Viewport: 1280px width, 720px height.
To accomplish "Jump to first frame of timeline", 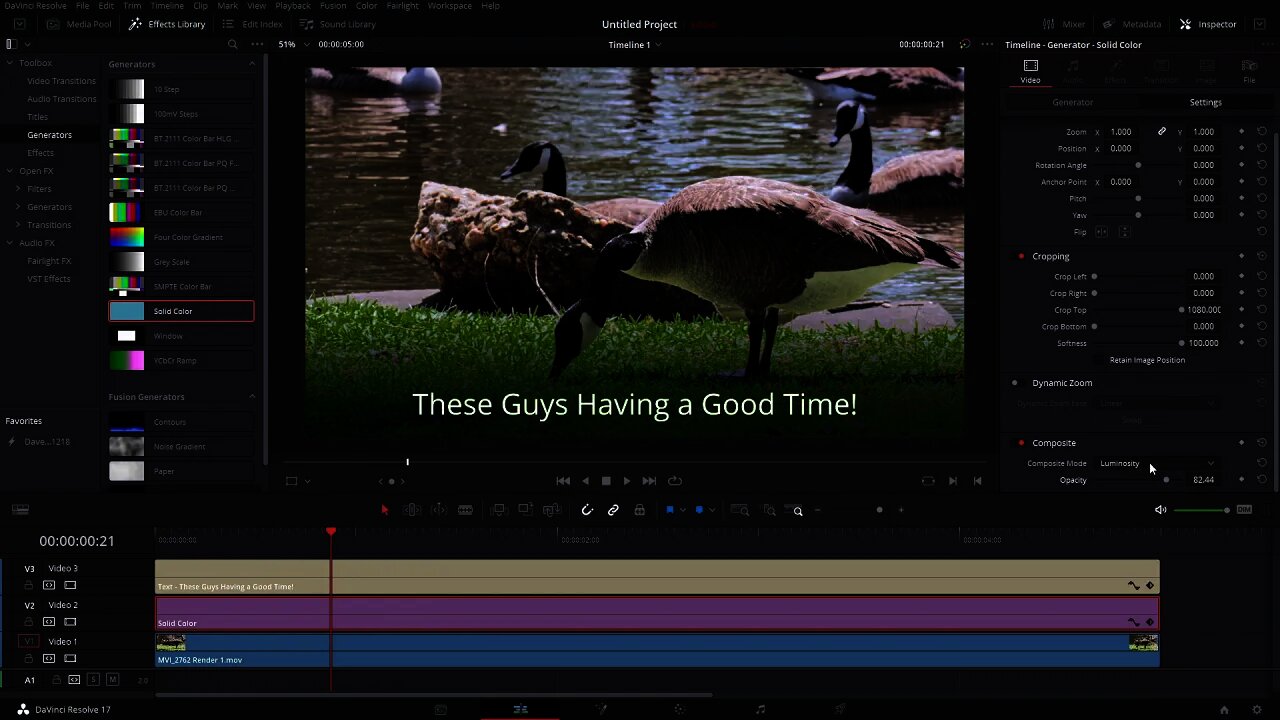I will coord(563,481).
